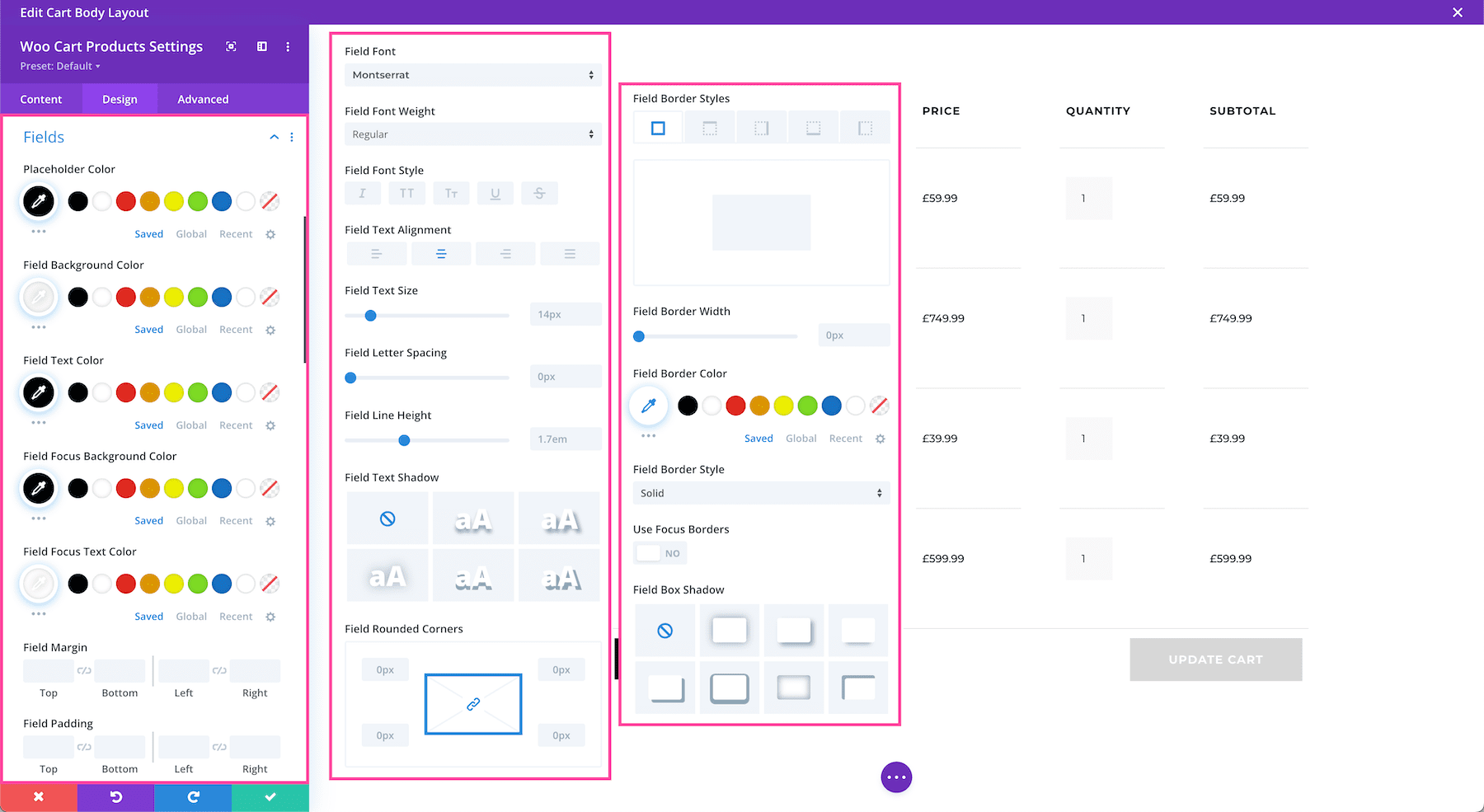The height and width of the screenshot is (812, 1484).
Task: Open Placeholder Color options via gear icon
Action: [x=270, y=233]
